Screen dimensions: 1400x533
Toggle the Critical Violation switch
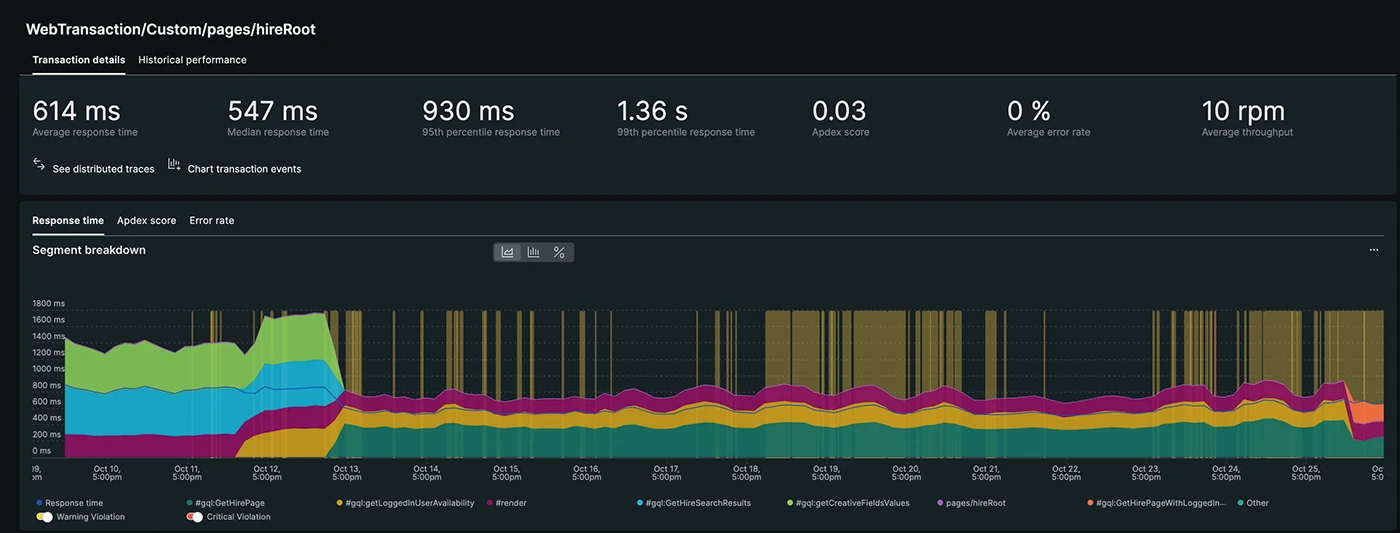[x=194, y=517]
